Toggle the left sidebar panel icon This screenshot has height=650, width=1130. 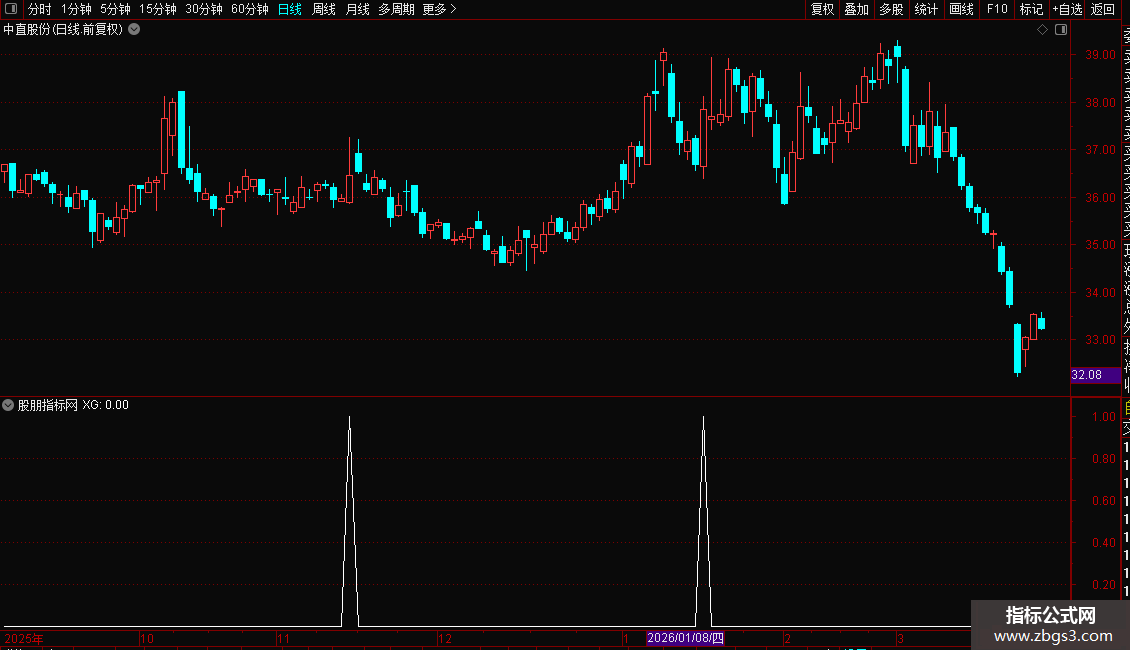pos(11,9)
